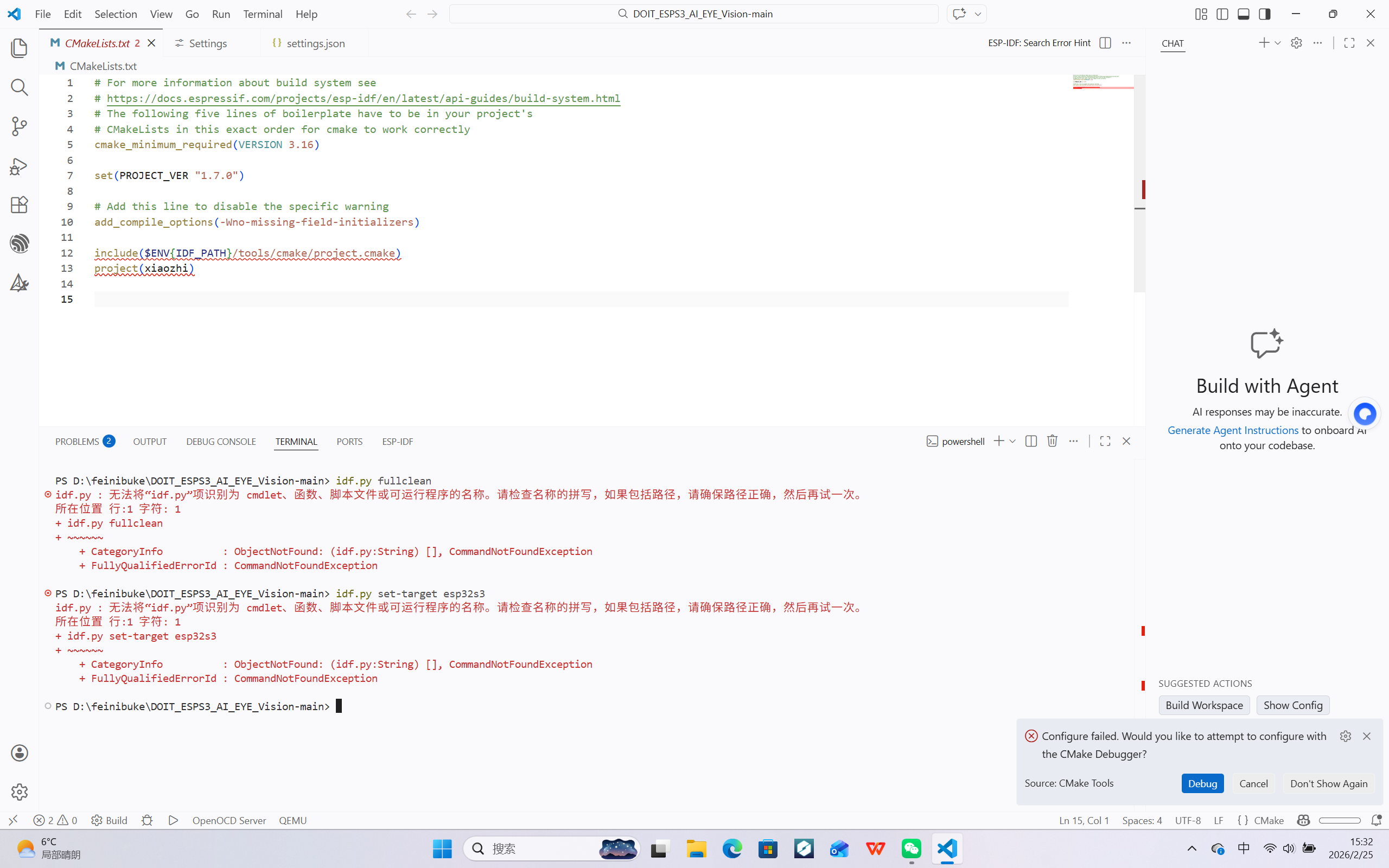Open the Copilot chat title-bar dropdown

pos(978,14)
